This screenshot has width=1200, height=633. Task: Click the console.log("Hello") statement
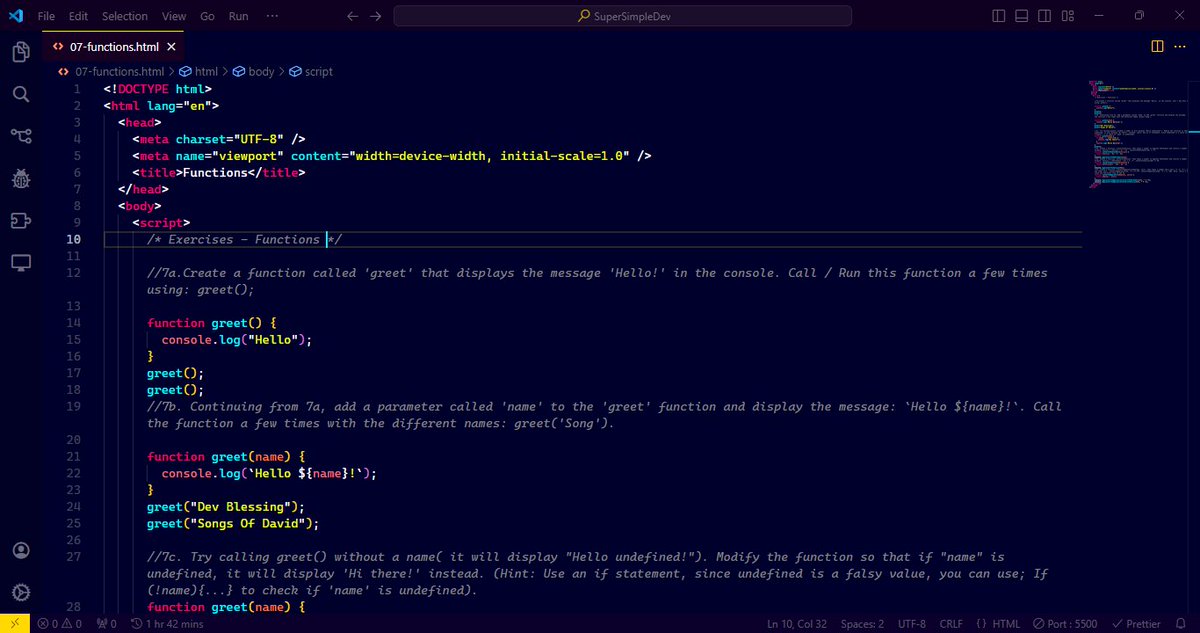(237, 339)
